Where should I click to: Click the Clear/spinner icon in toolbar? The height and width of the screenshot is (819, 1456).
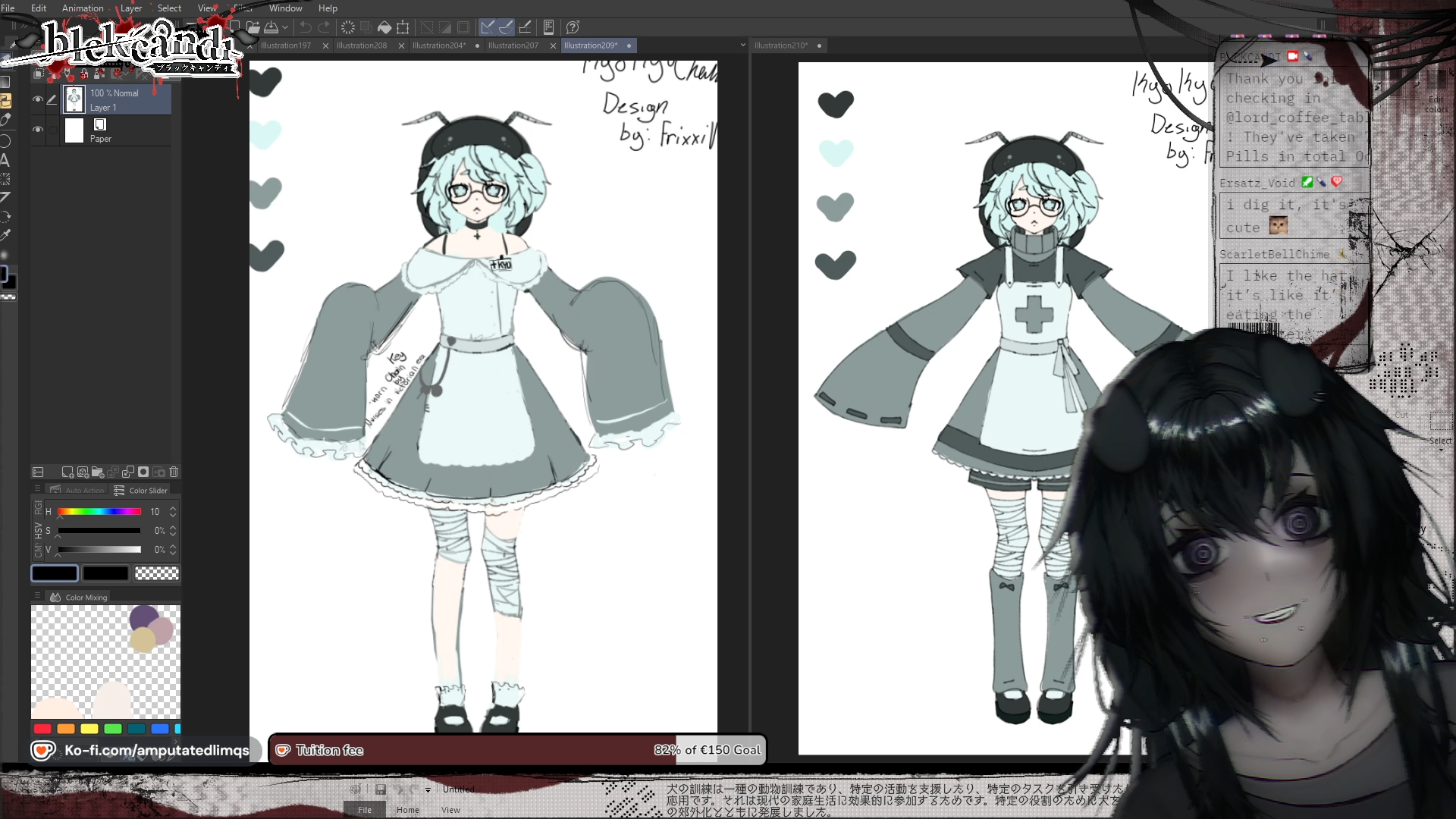click(348, 27)
